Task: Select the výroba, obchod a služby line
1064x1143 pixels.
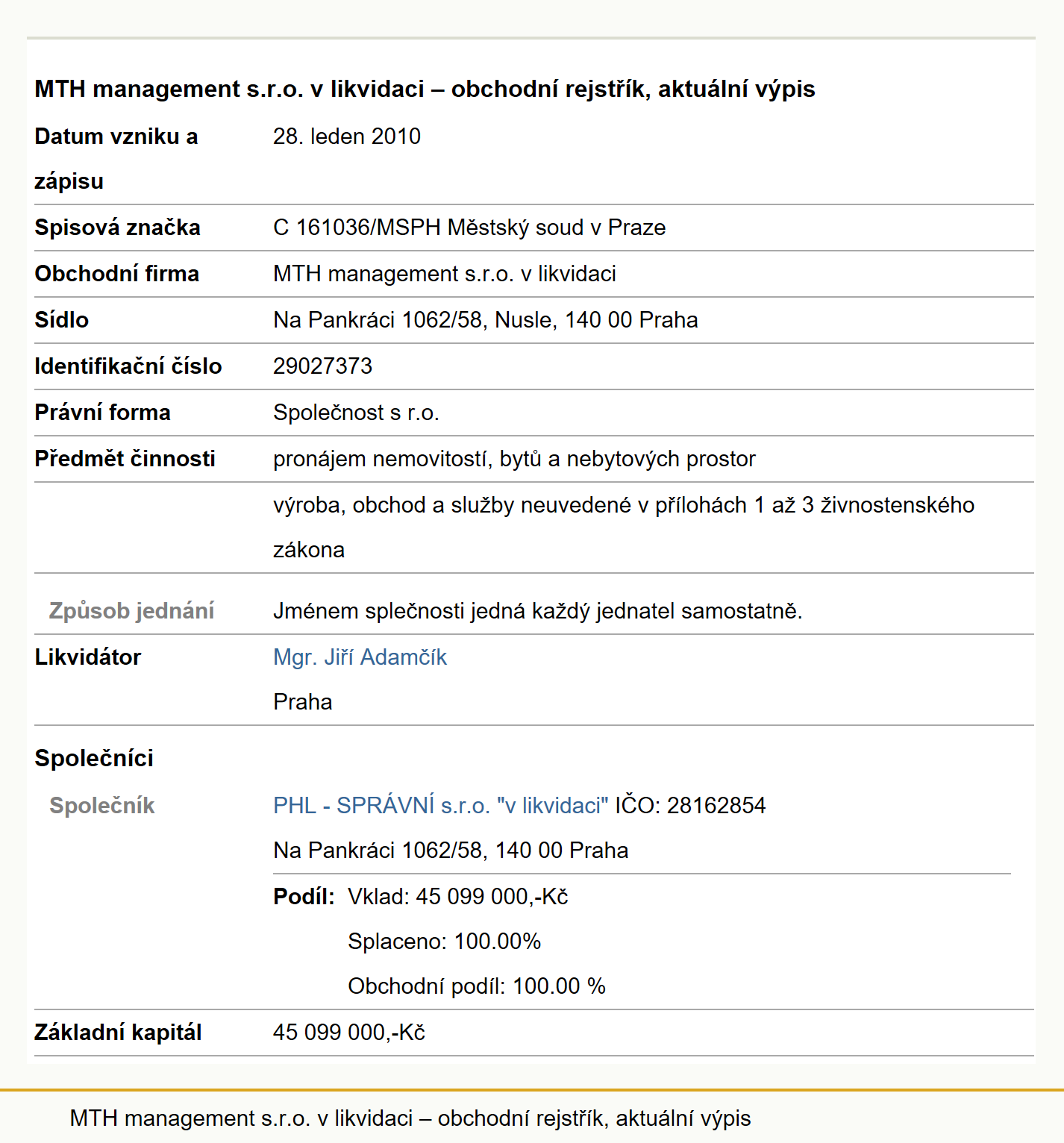Action: click(x=624, y=527)
